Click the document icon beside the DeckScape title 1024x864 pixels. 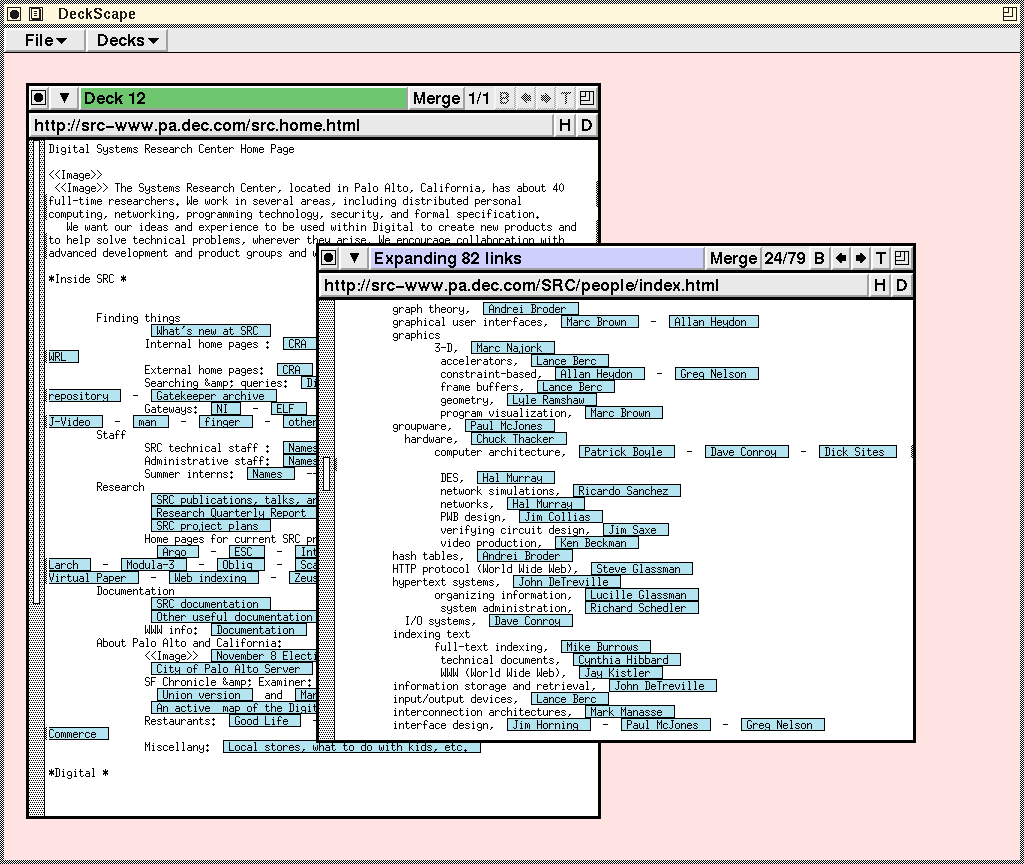[36, 14]
